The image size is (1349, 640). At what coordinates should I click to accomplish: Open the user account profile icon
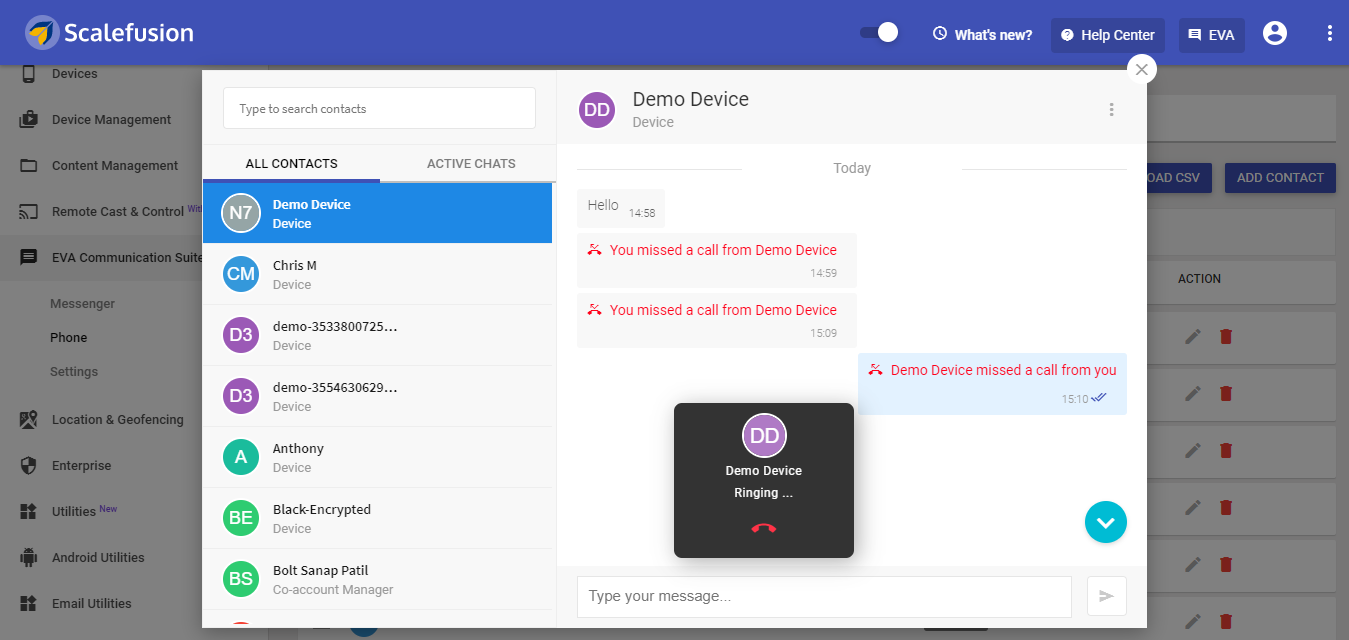tap(1275, 33)
